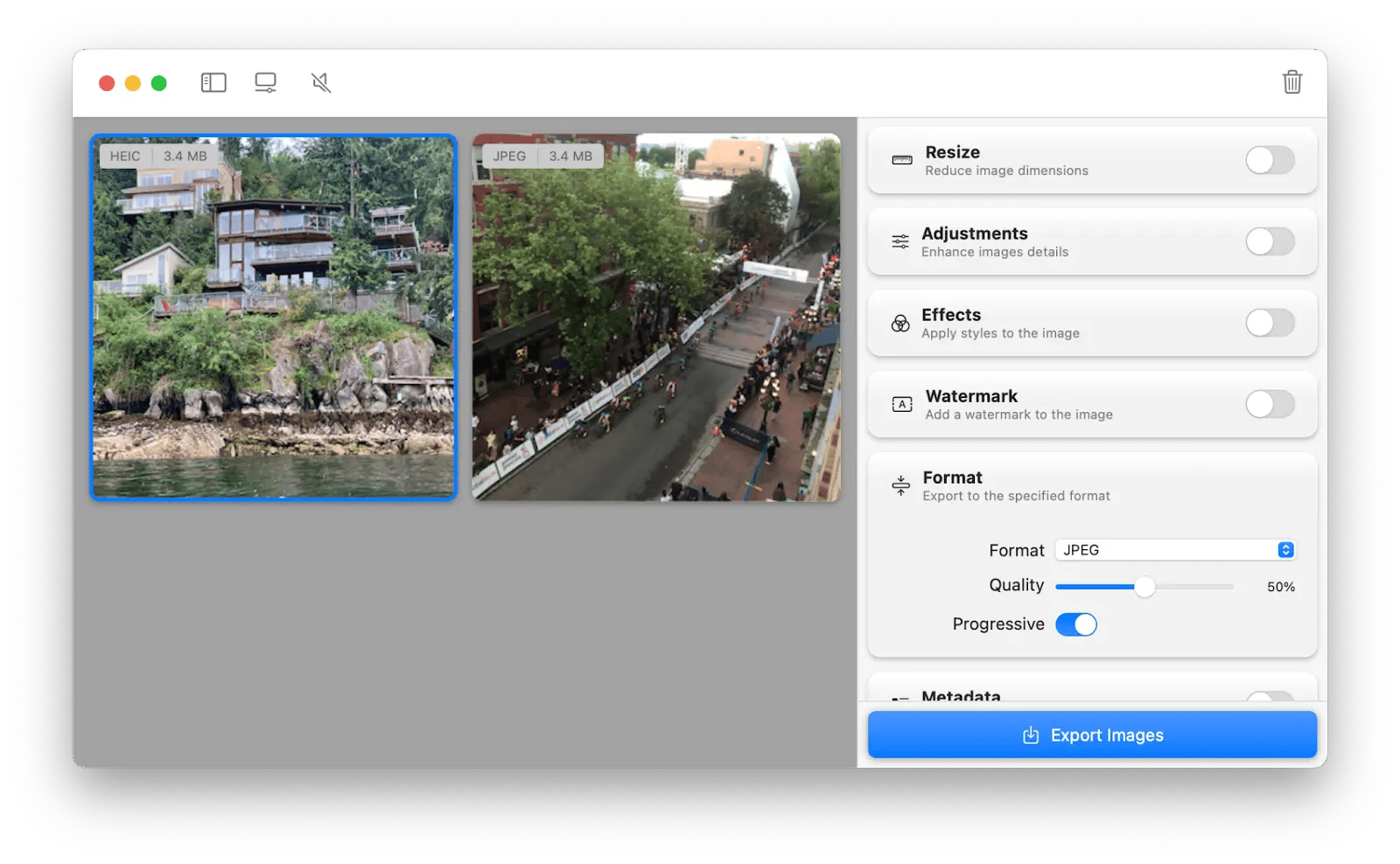Click the yellow minimize window button
The image size is (1400, 864).
pyautogui.click(x=133, y=83)
